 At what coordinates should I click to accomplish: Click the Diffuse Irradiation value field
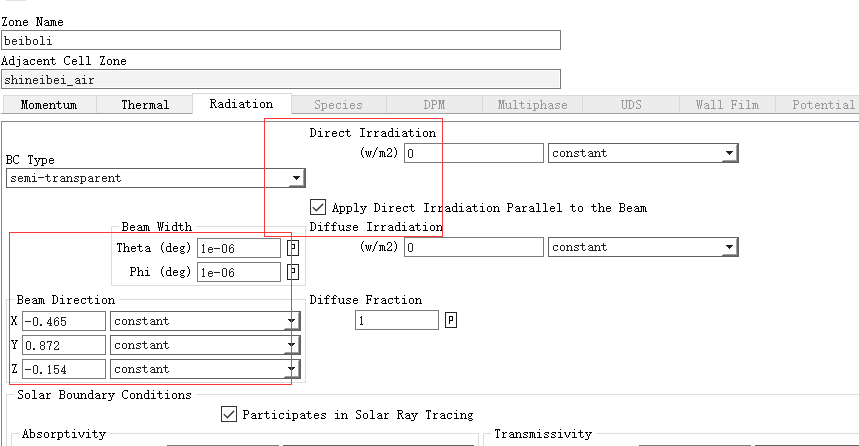click(x=474, y=247)
